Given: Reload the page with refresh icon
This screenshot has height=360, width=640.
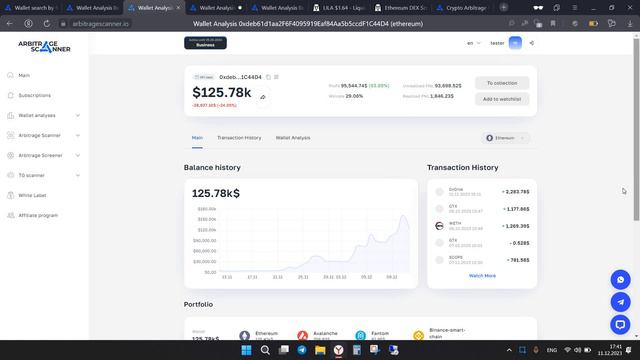Looking at the screenshot, I should [47, 24].
